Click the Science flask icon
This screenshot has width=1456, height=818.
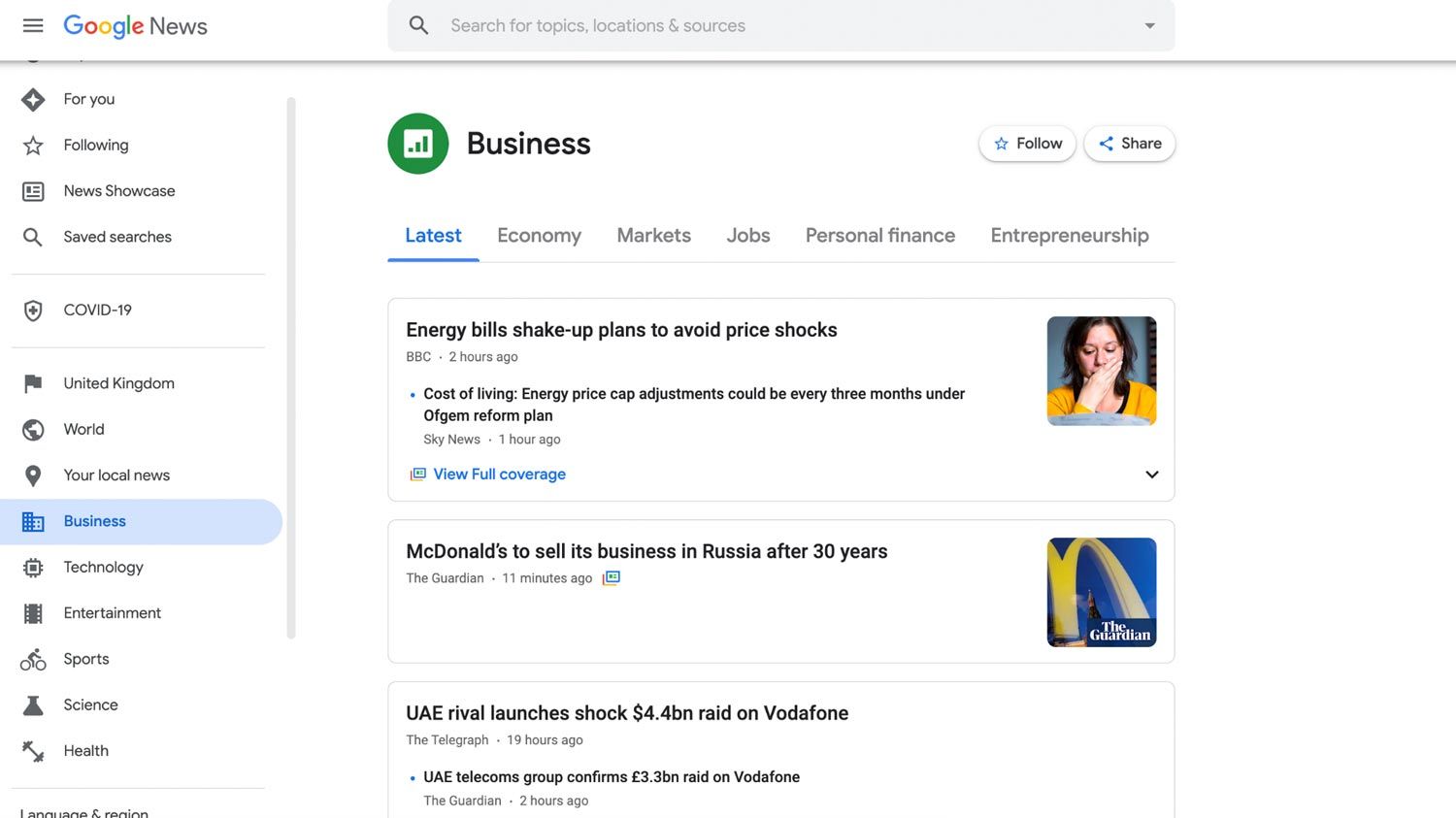[33, 705]
